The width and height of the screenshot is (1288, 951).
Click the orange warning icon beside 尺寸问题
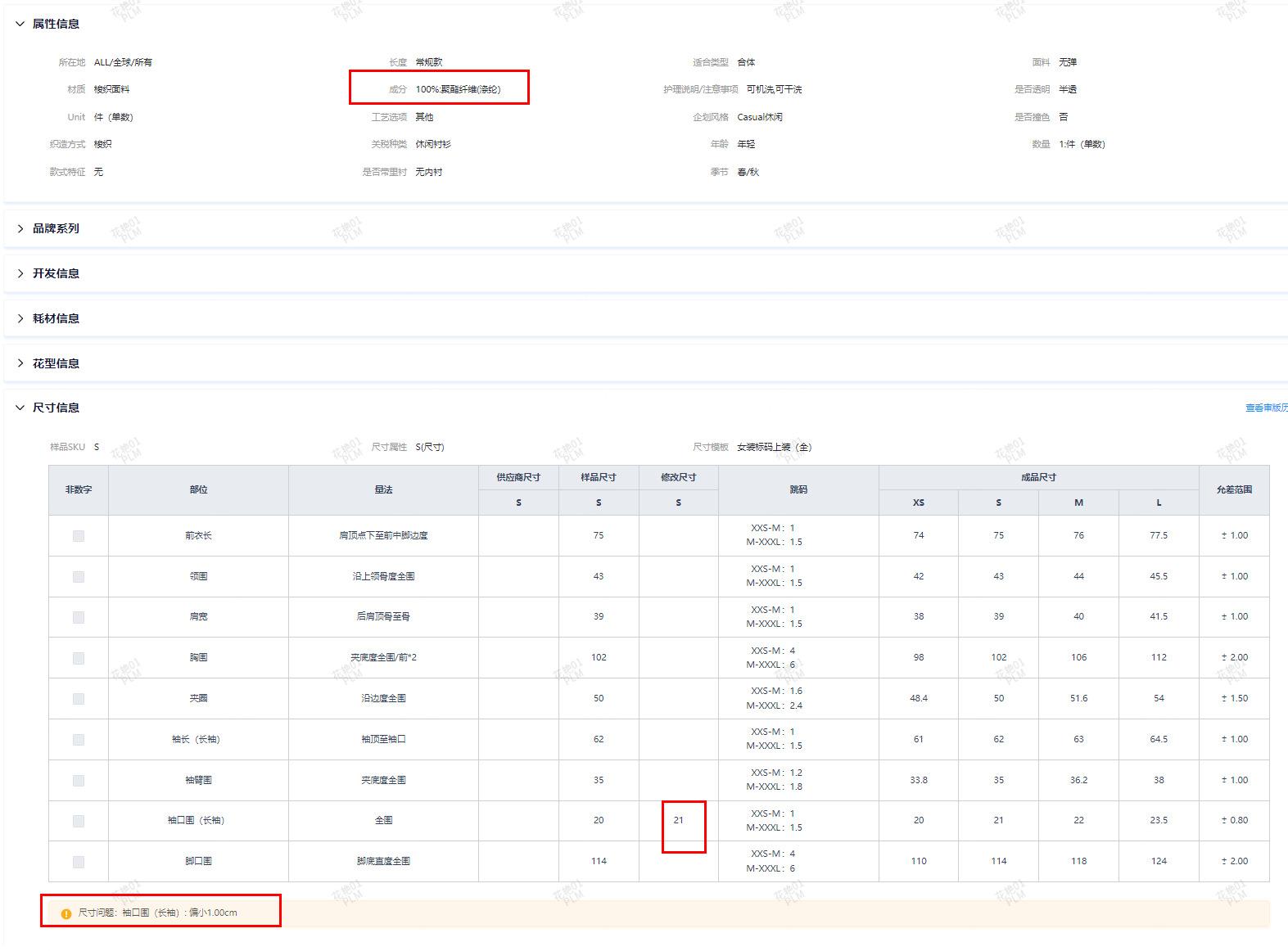66,913
